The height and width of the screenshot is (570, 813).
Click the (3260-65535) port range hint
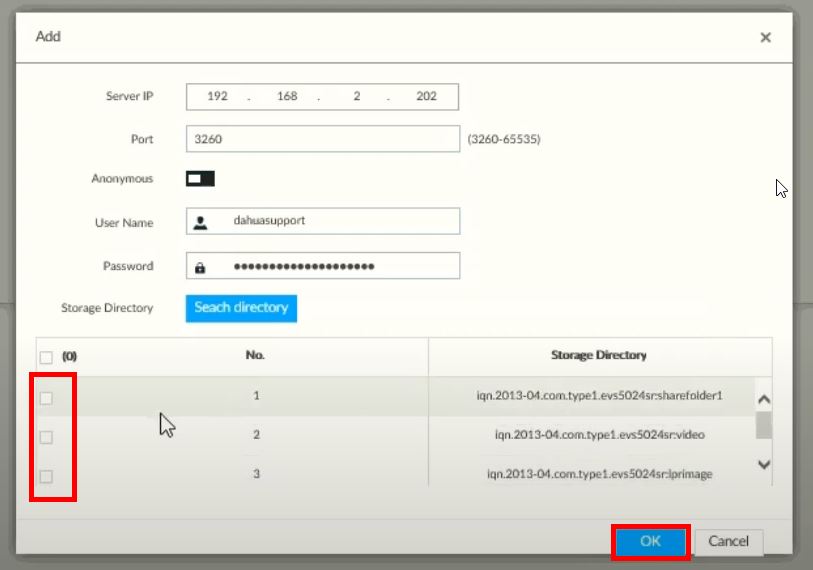pyautogui.click(x=504, y=139)
